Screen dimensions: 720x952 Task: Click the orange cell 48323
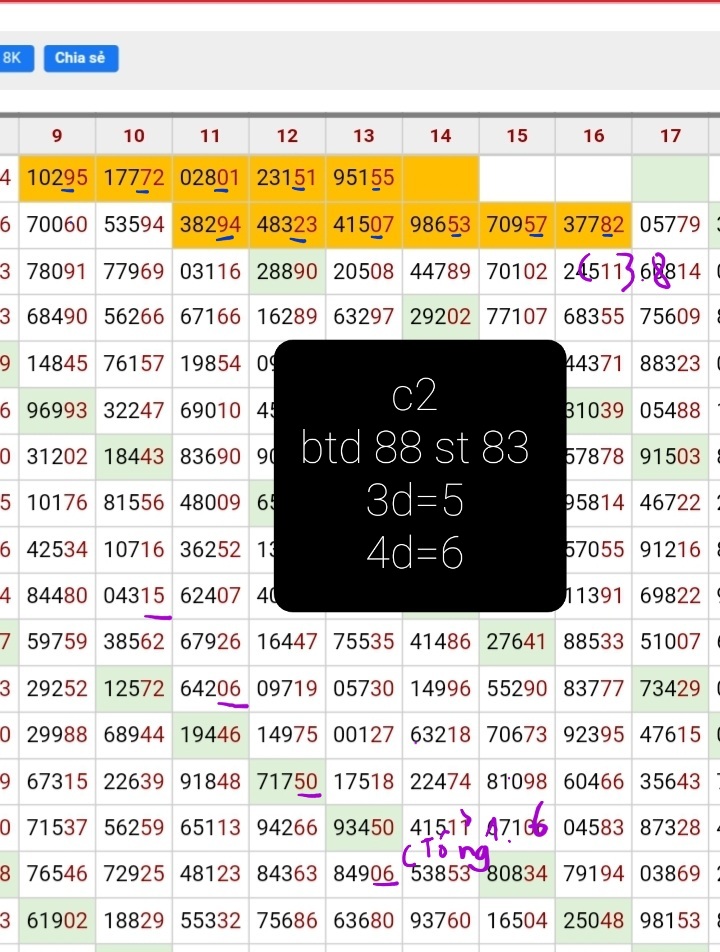287,225
